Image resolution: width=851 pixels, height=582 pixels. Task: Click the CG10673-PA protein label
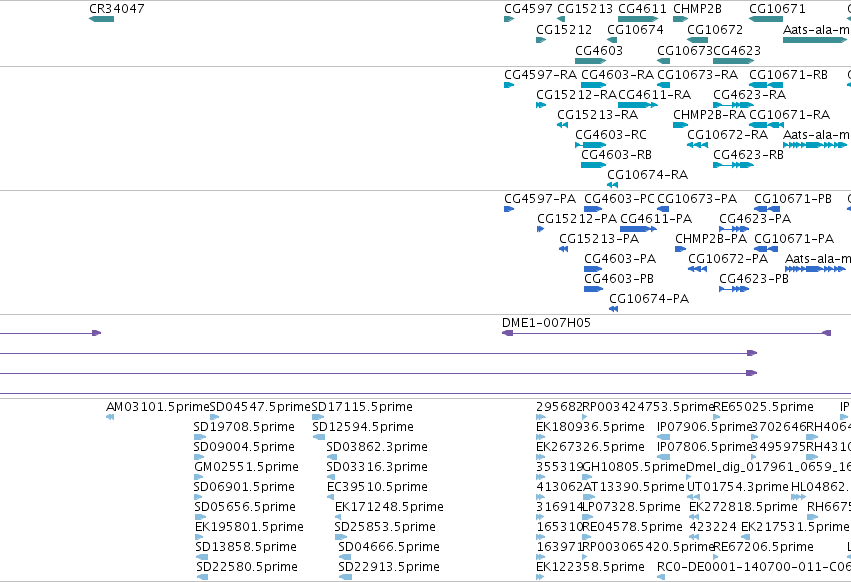coord(697,199)
